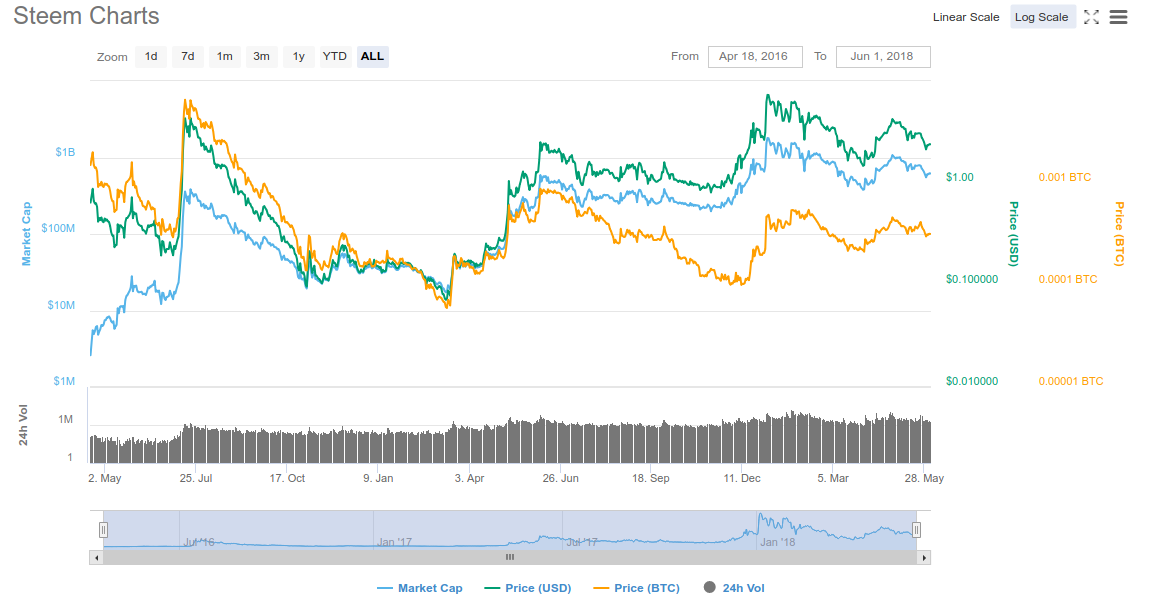Click the 0.0001 BTC axis label
This screenshot has height=601, width=1150.
point(1068,279)
